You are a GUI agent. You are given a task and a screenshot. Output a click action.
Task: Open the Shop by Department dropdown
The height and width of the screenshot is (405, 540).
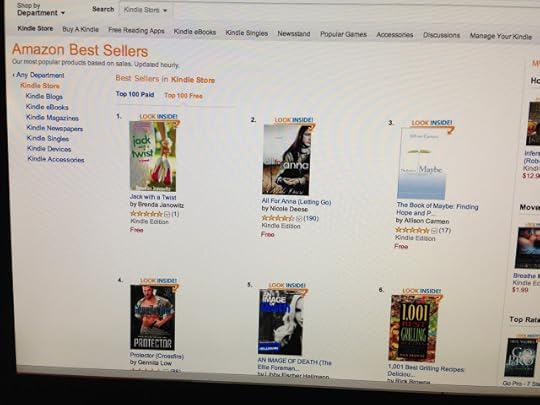41,9
